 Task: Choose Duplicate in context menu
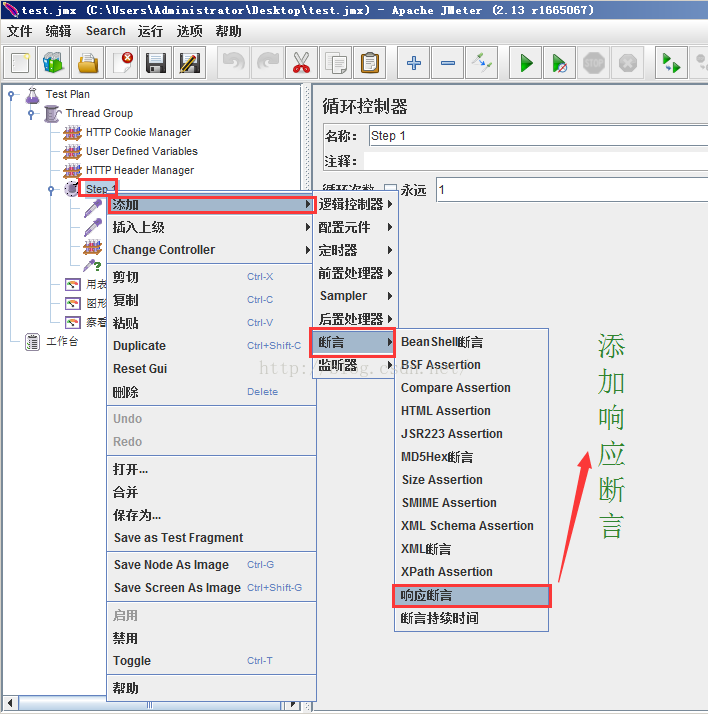(x=211, y=346)
